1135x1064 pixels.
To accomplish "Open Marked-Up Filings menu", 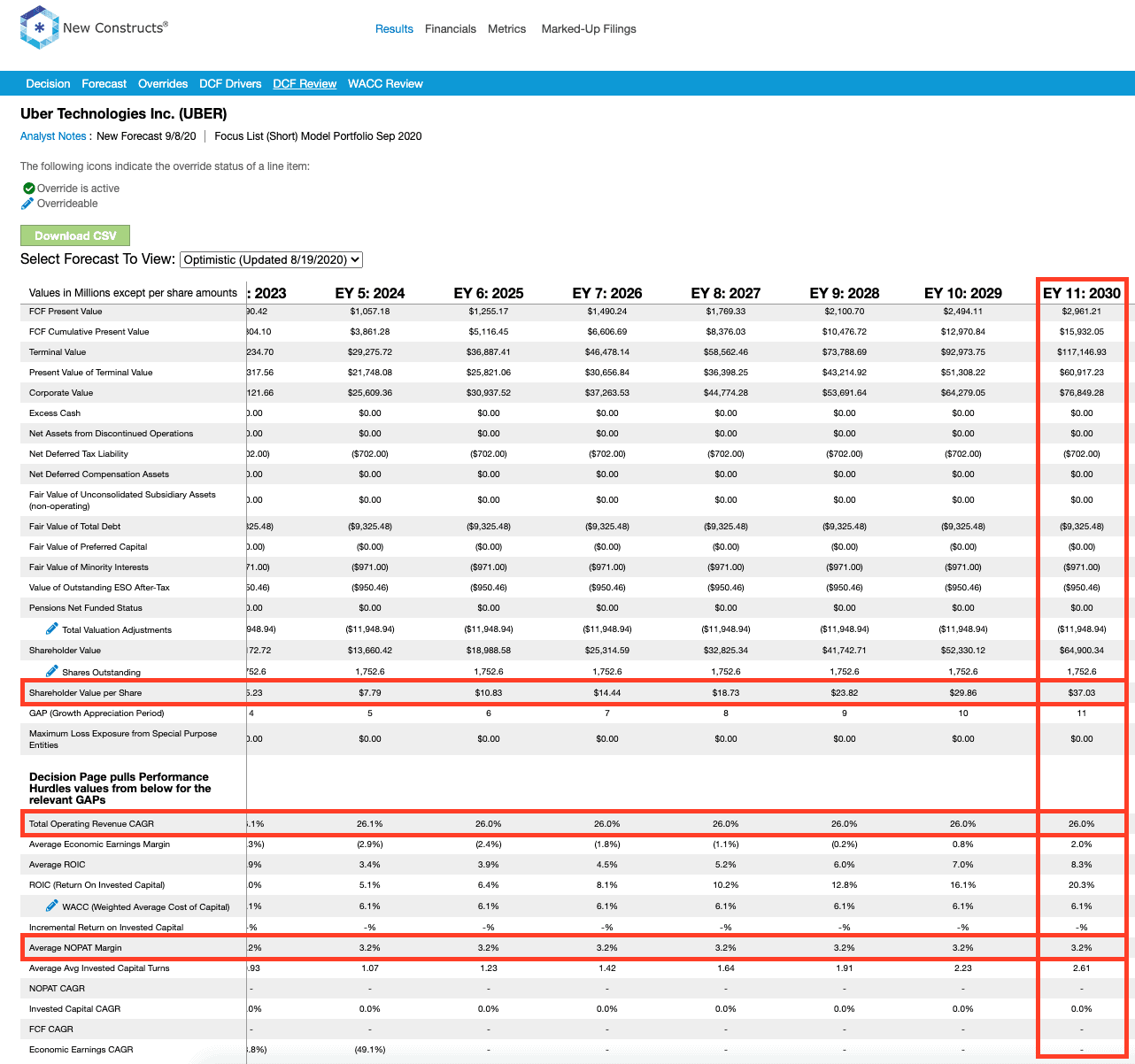I will tap(589, 28).
